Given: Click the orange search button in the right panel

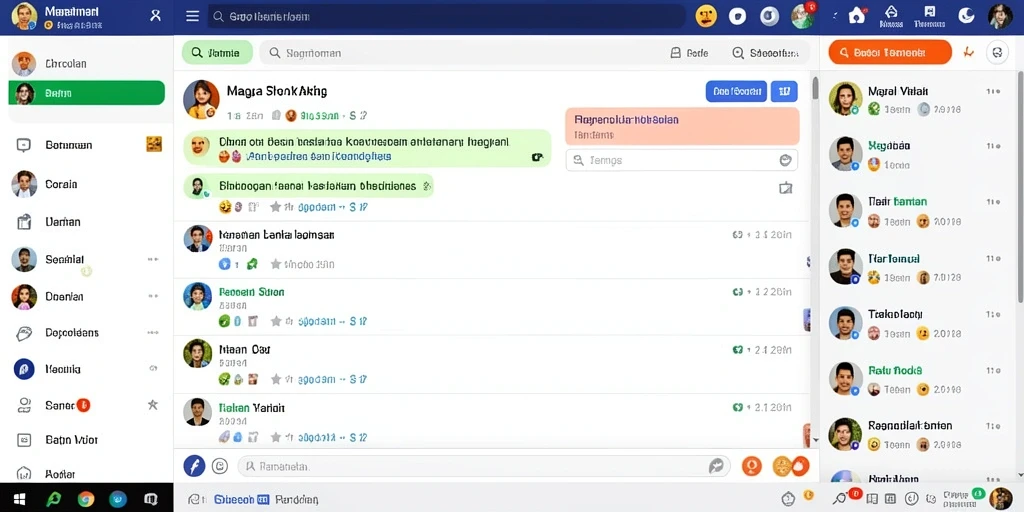Looking at the screenshot, I should point(889,52).
